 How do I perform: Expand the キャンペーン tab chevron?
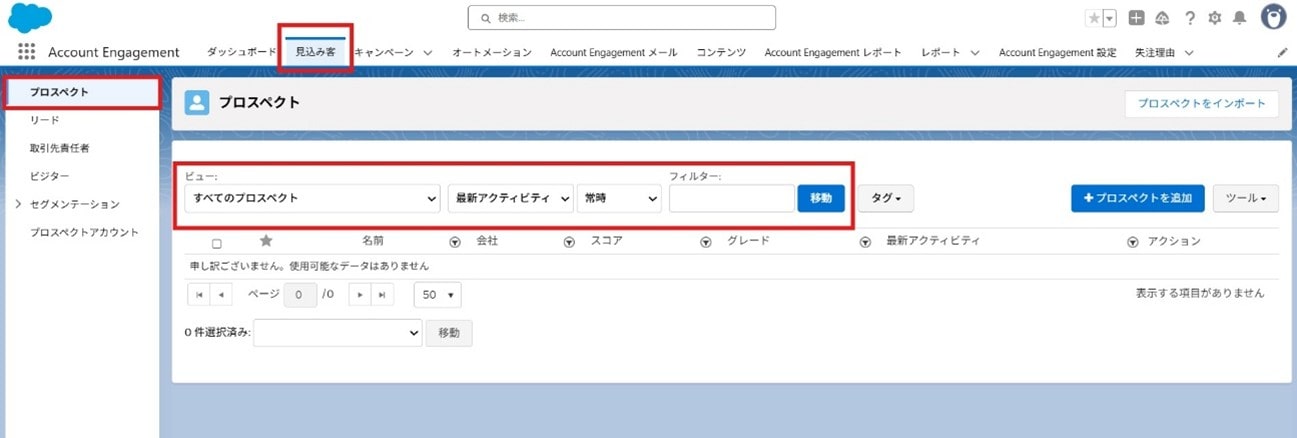pyautogui.click(x=427, y=52)
